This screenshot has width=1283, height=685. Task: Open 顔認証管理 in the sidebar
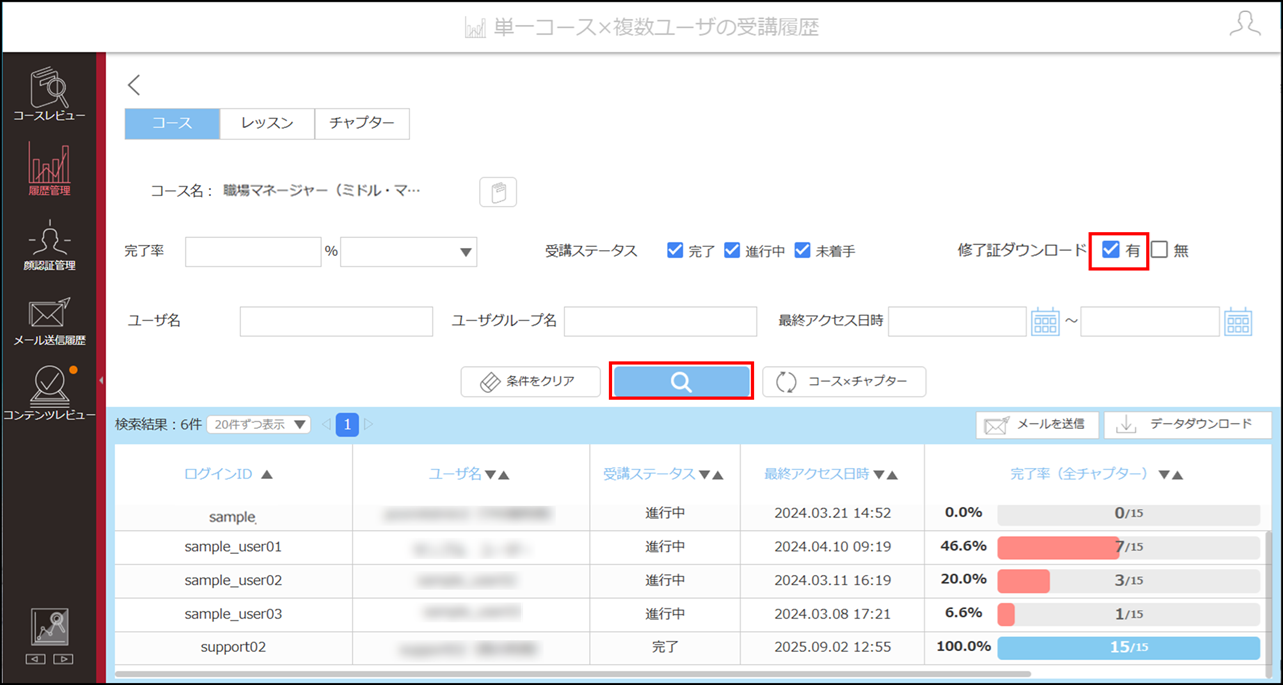click(49, 245)
